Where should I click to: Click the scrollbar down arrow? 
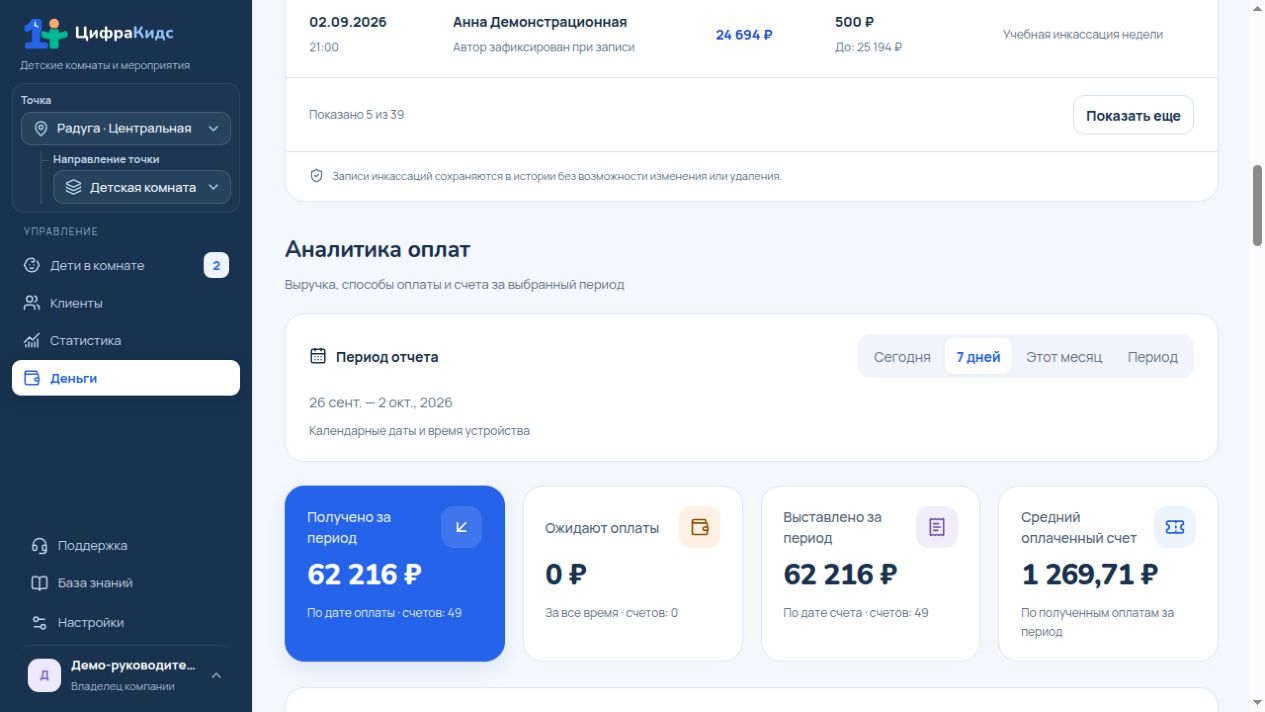pyautogui.click(x=1257, y=703)
